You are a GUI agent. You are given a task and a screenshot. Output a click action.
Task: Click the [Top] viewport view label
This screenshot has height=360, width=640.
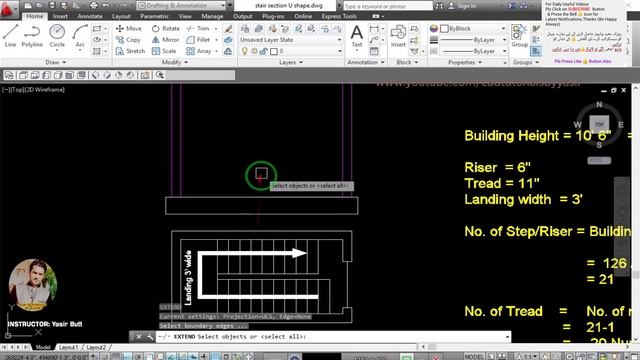(x=17, y=90)
